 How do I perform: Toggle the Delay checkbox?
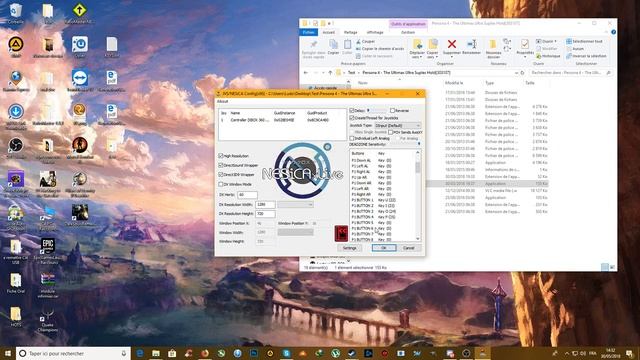point(352,111)
